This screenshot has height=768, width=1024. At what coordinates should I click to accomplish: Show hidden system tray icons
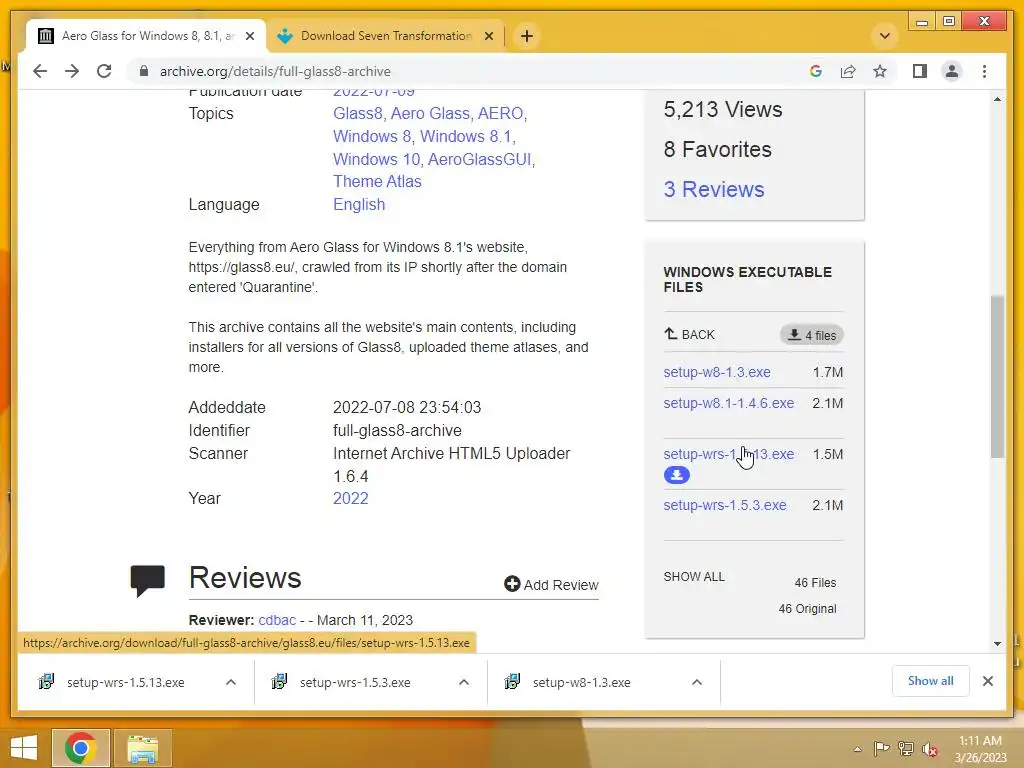coord(857,749)
